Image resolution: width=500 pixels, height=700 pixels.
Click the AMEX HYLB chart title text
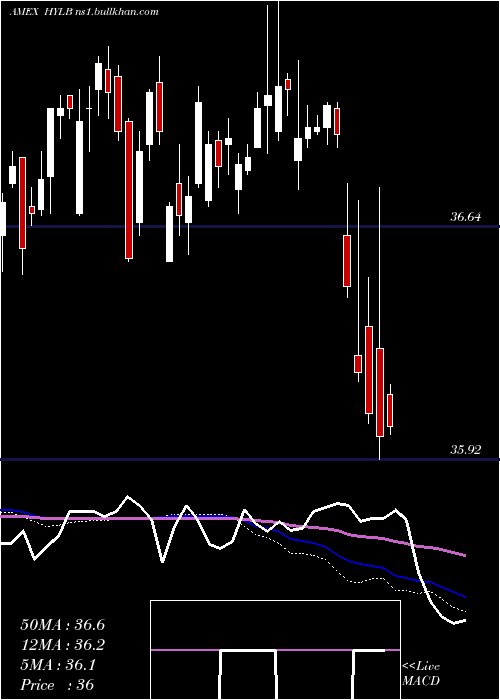pyautogui.click(x=84, y=12)
